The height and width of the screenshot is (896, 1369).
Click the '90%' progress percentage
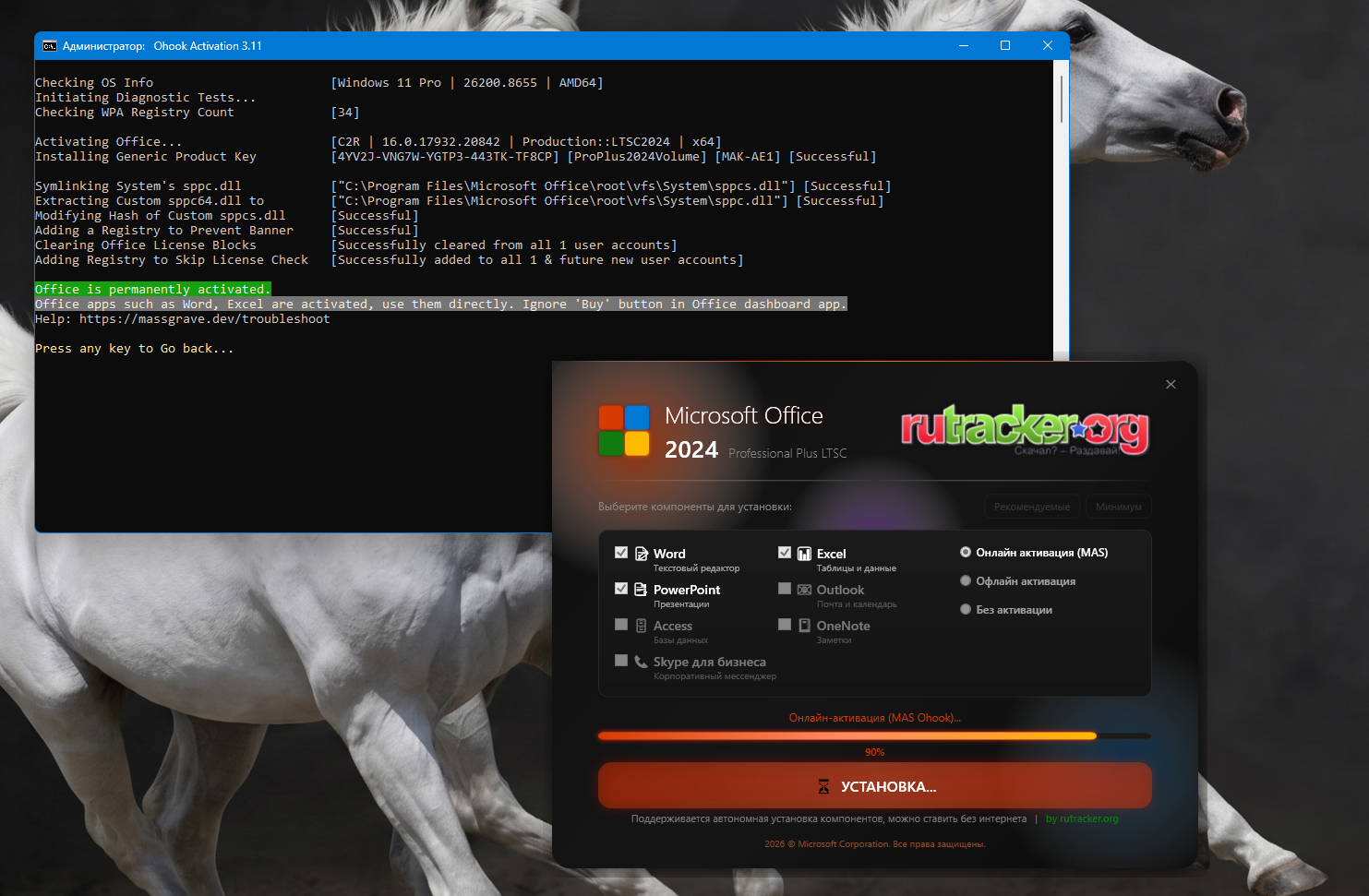point(875,752)
